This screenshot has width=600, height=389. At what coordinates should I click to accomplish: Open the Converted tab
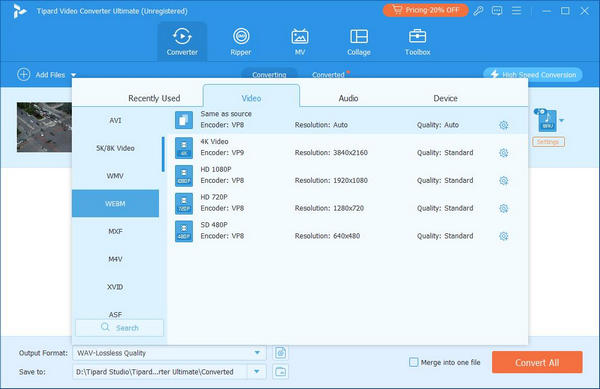pos(328,75)
